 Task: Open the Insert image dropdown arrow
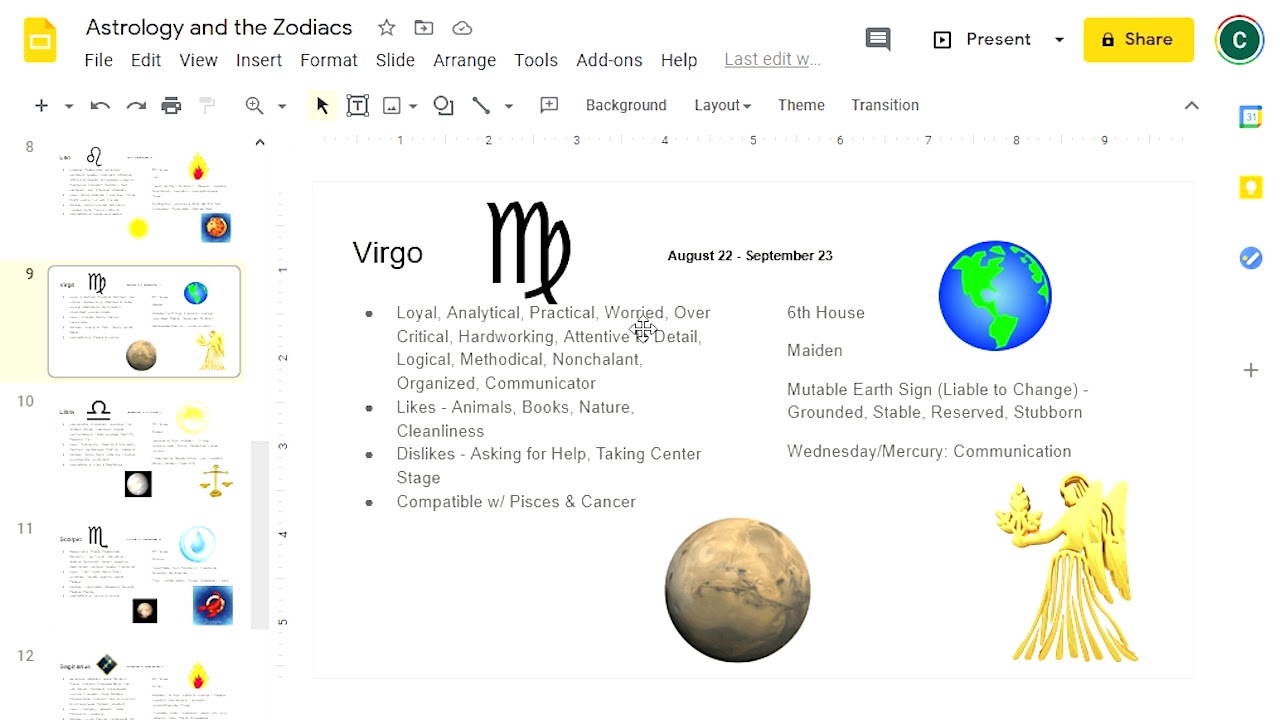point(413,105)
